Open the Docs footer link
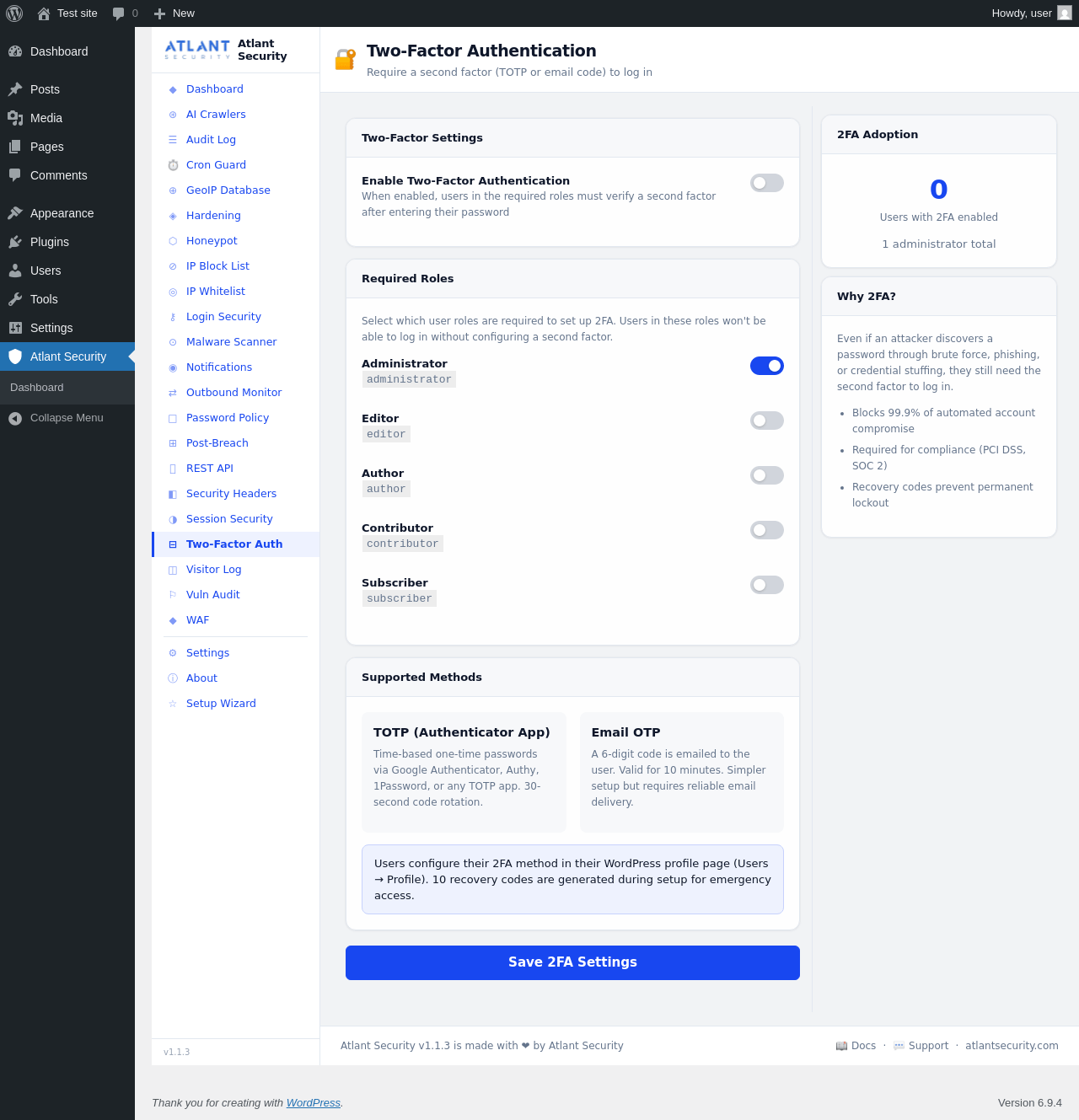This screenshot has height=1120, width=1079. 856,1046
